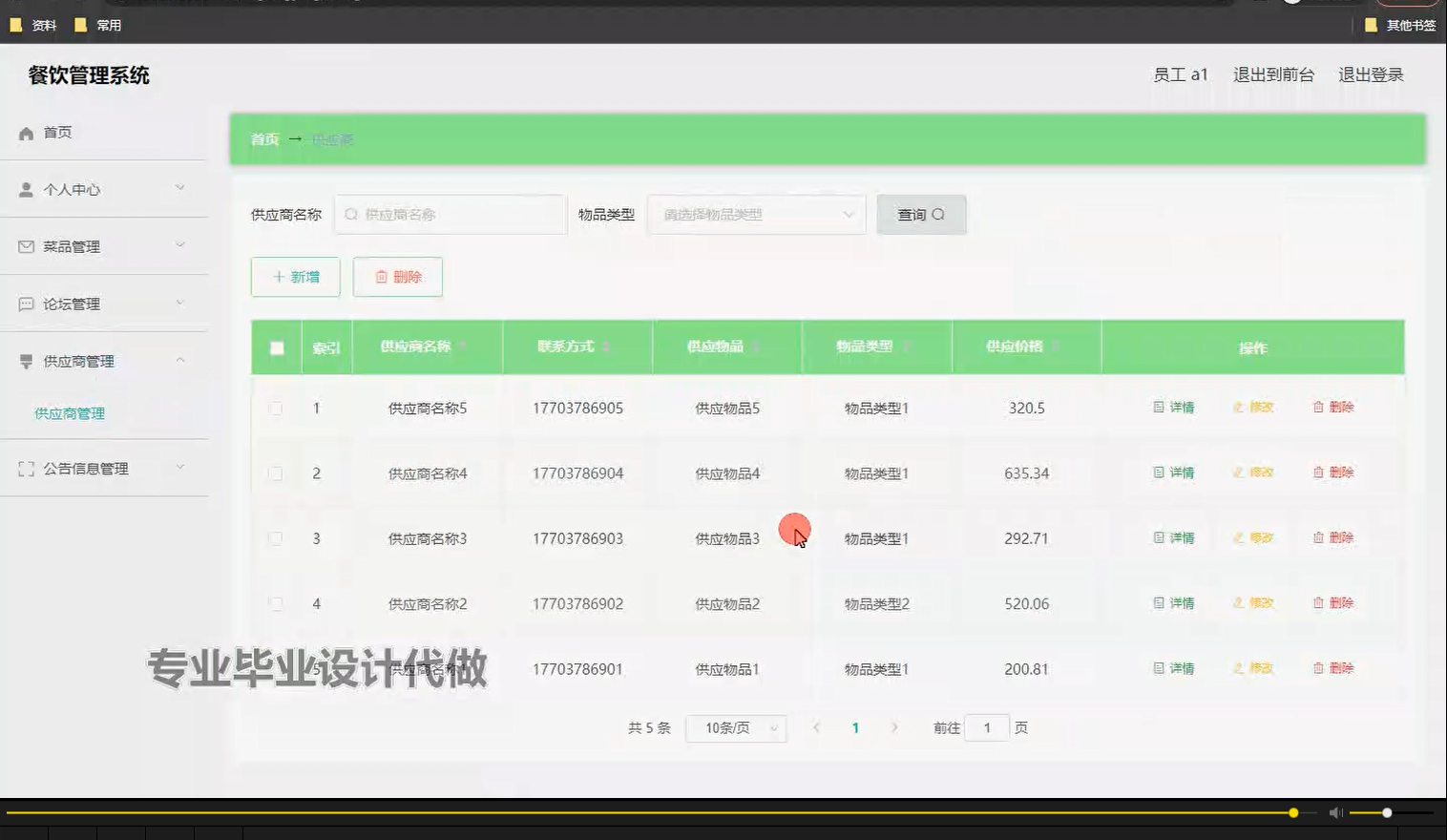This screenshot has height=840, width=1447.
Task: Click 首页 in the breadcrumb
Action: (x=264, y=139)
